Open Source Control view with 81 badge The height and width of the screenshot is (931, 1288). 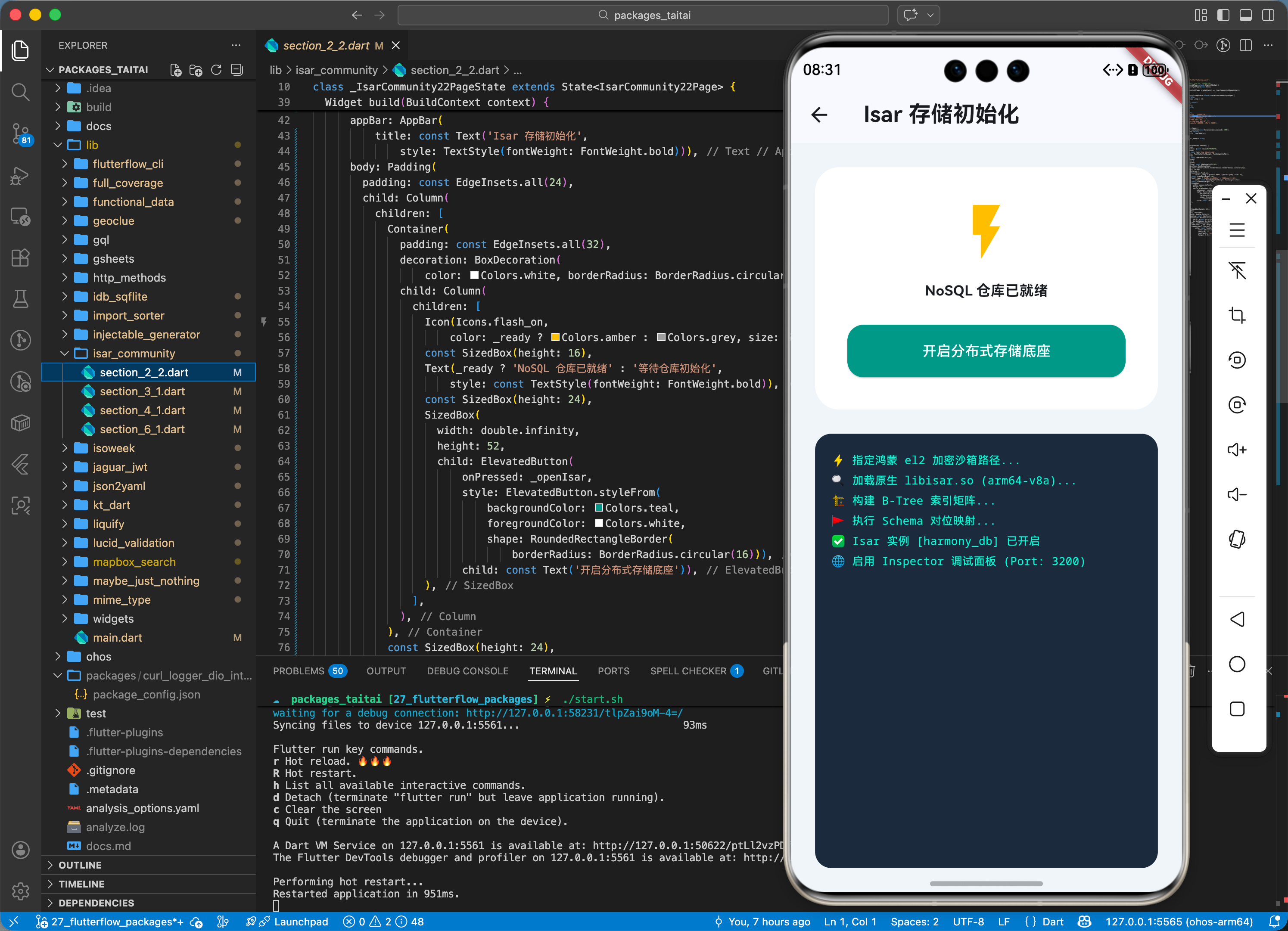click(x=20, y=133)
